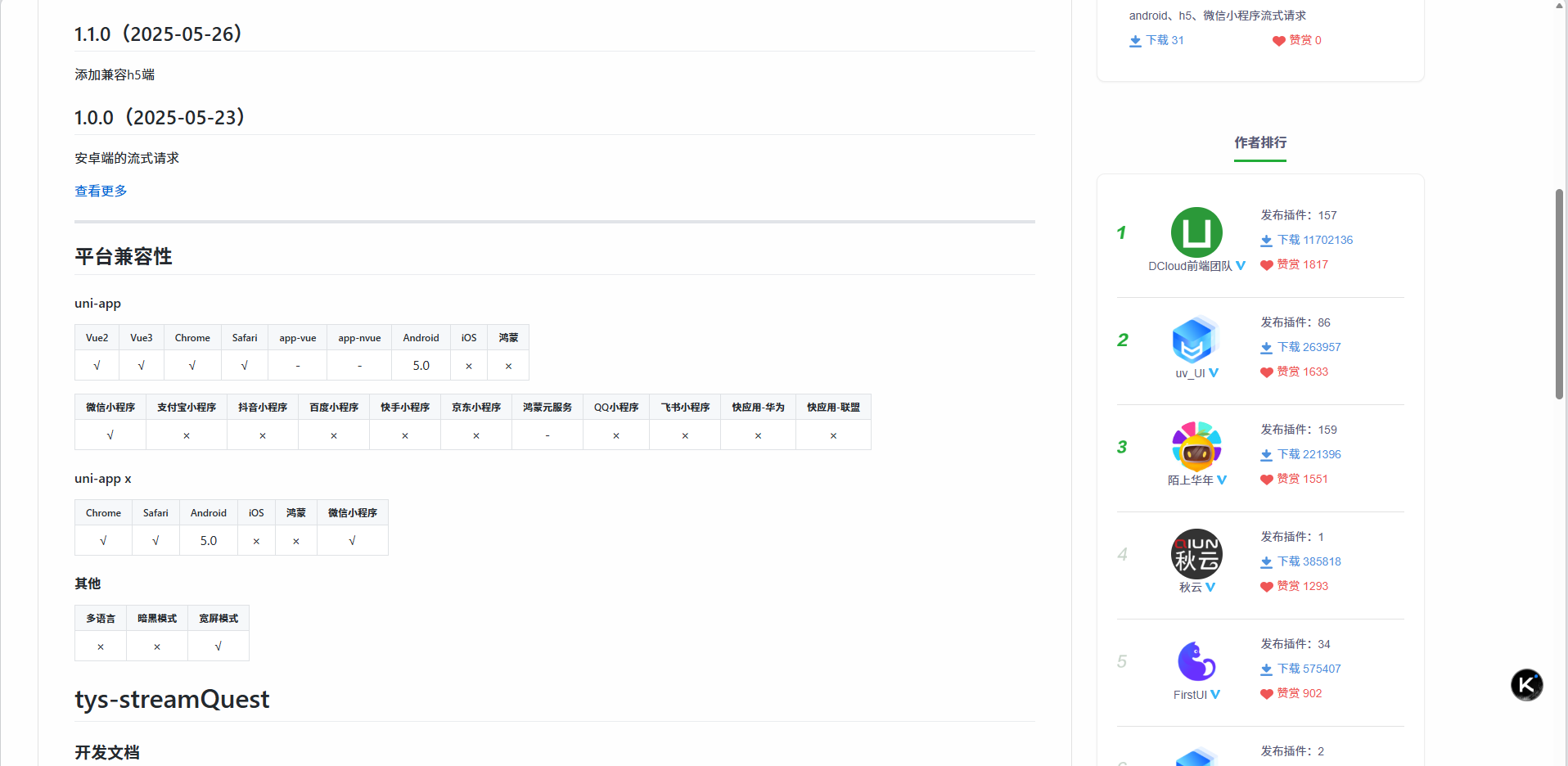Click 下载 385818 for 秋云
The height and width of the screenshot is (766, 1568).
pyautogui.click(x=1309, y=561)
